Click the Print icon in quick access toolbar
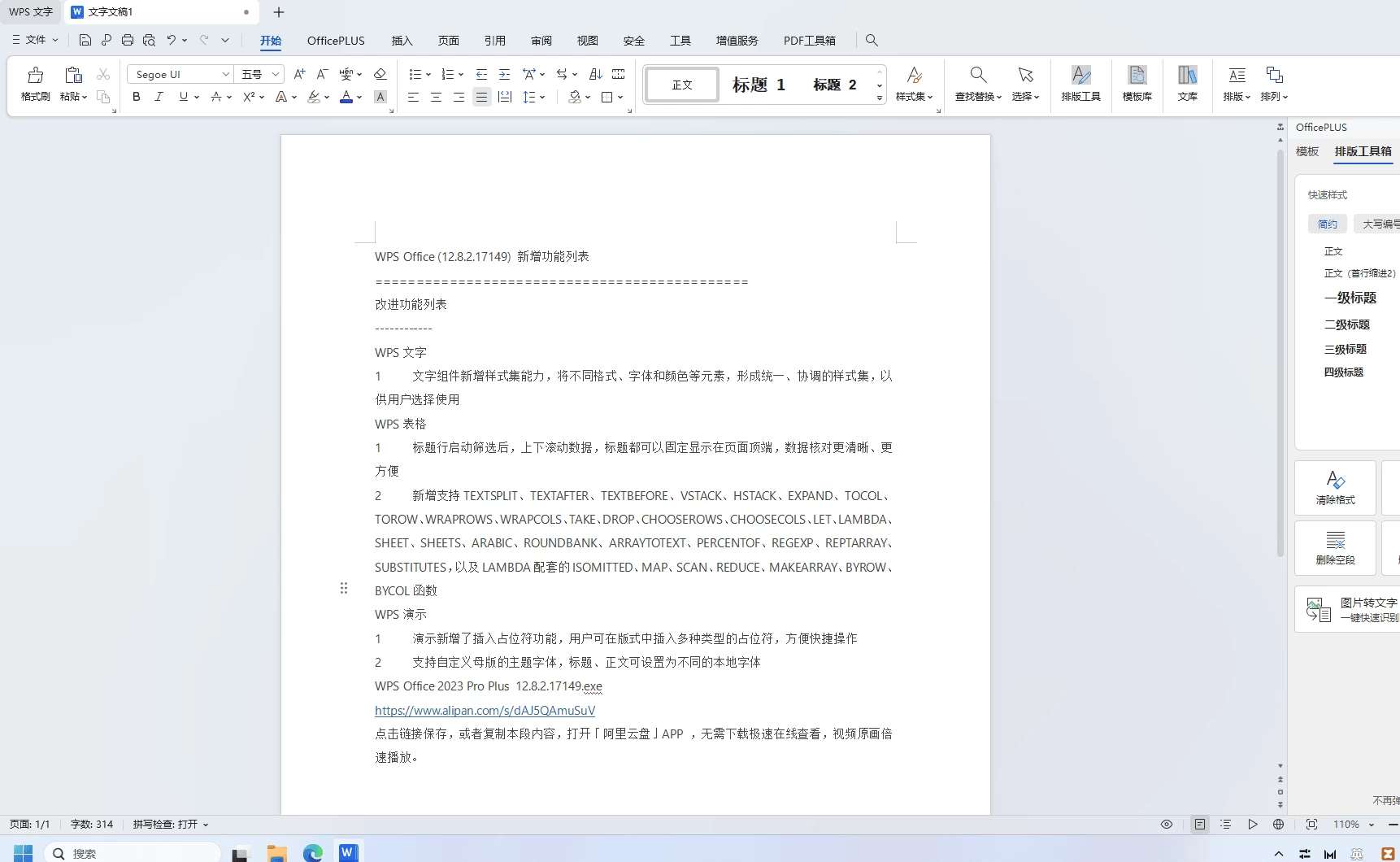The height and width of the screenshot is (862, 1400). pos(127,40)
